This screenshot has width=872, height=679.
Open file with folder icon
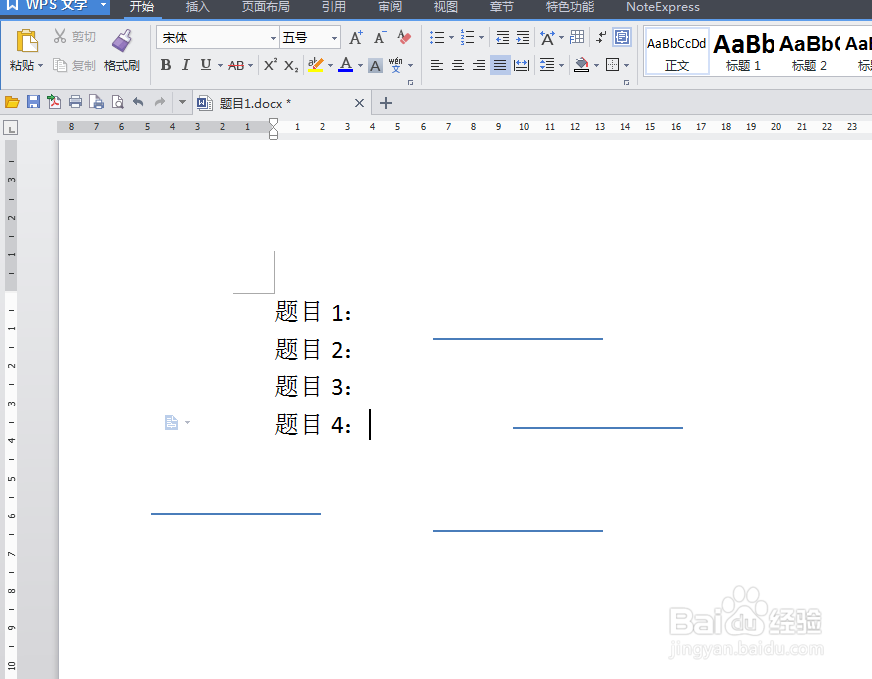coord(12,102)
